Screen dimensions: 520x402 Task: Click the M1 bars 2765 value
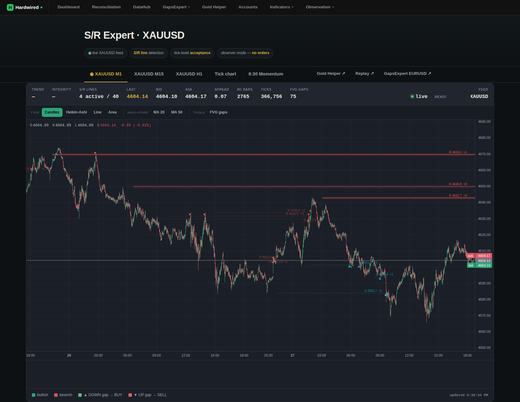click(243, 97)
